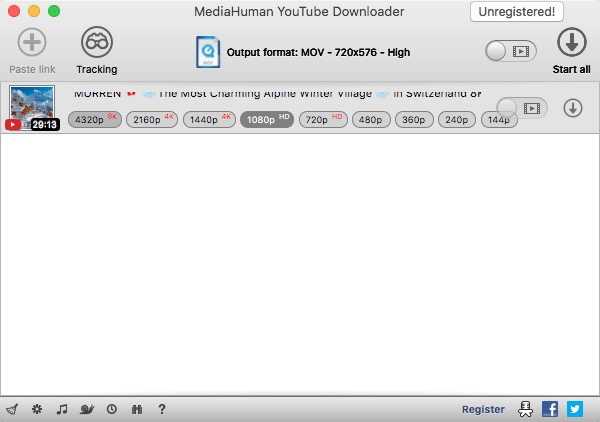Screen dimensions: 600x422
Task: Download the Murren video with its arrow icon
Action: point(573,108)
